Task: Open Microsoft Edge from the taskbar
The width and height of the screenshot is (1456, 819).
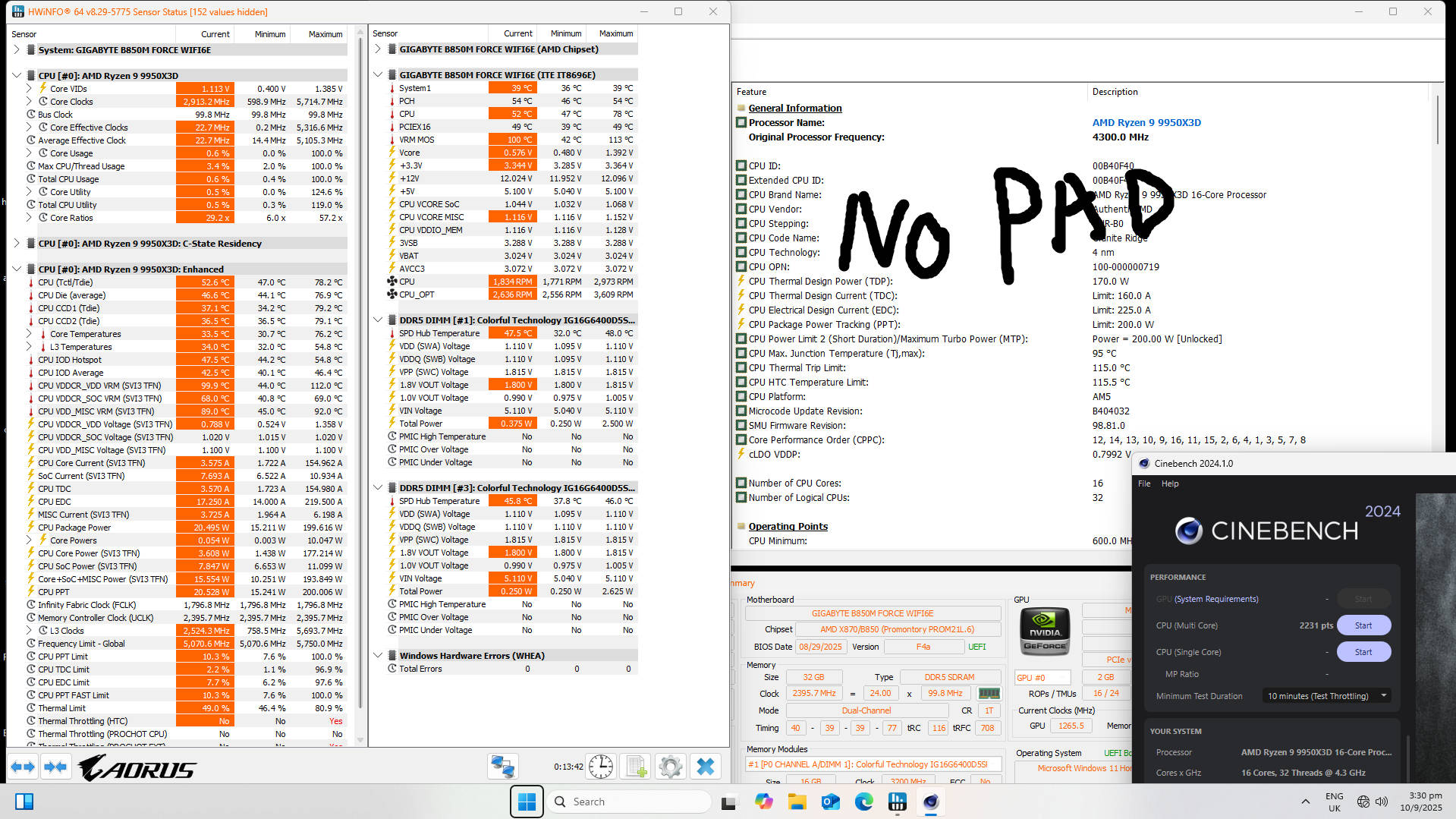Action: coord(864,802)
